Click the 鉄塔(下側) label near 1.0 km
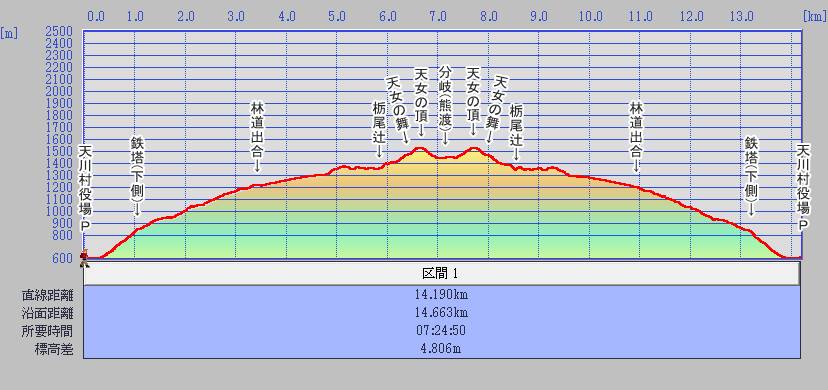Image resolution: width=828 pixels, height=390 pixels. click(137, 170)
